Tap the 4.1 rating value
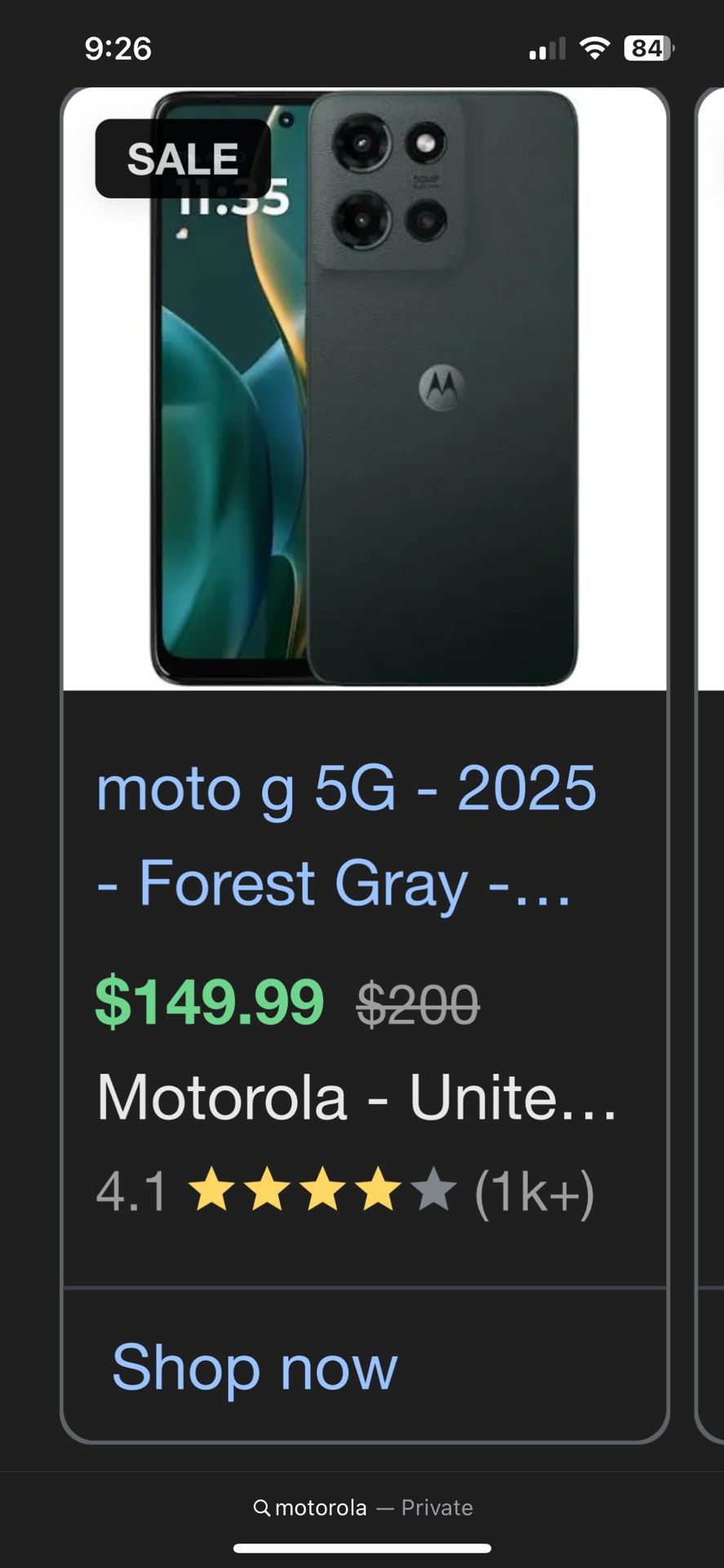724x1568 pixels. coord(131,1192)
